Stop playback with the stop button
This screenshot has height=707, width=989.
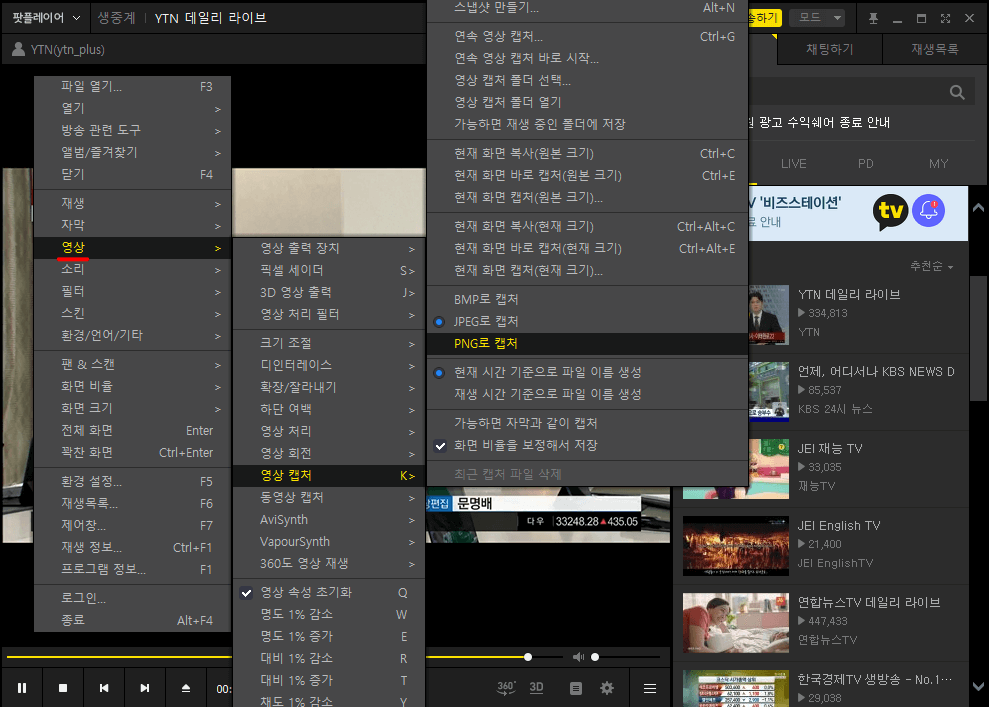tap(63, 688)
